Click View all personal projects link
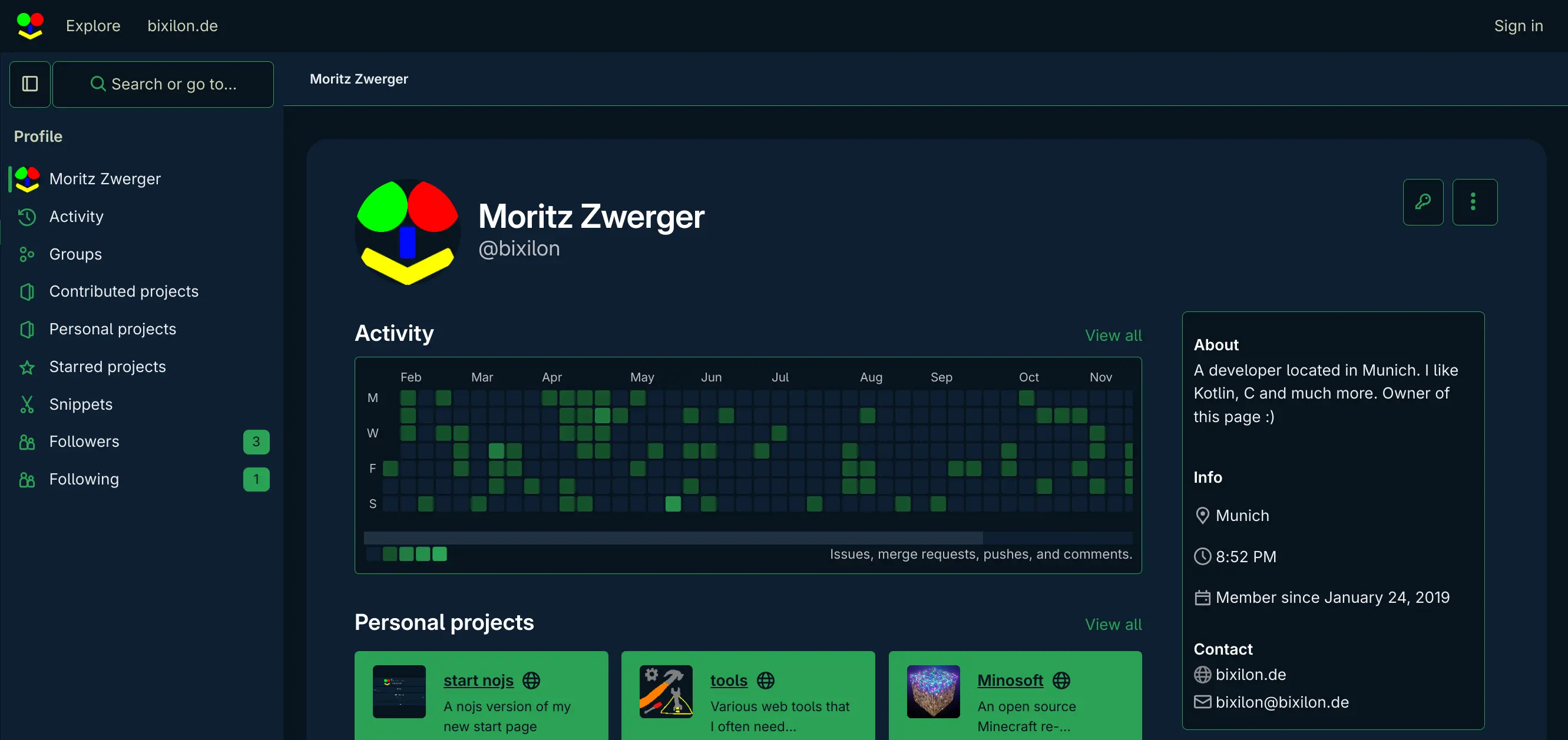Viewport: 1568px width, 740px height. pos(1113,624)
